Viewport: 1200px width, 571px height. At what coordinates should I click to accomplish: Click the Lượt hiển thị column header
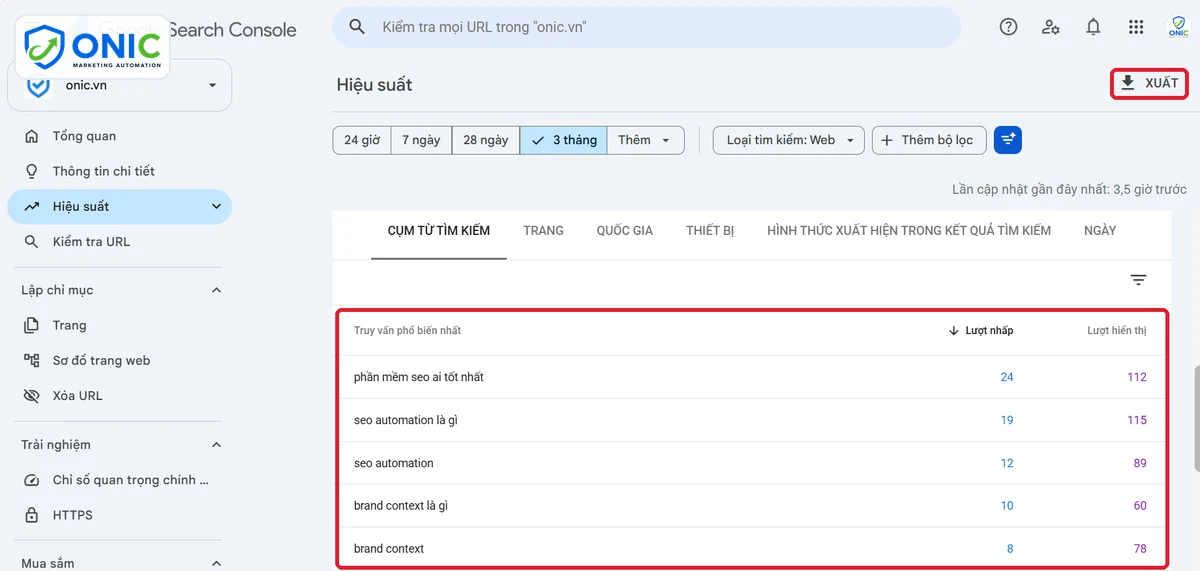tap(1117, 331)
